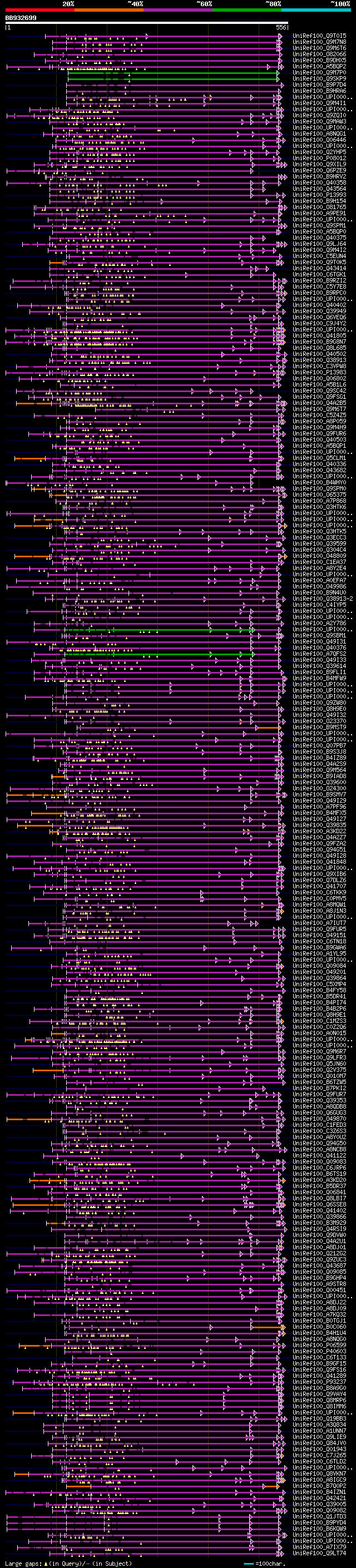Open hit UniRef100_Q9T0I5
This screenshot has width=356, height=1568.
click(319, 37)
